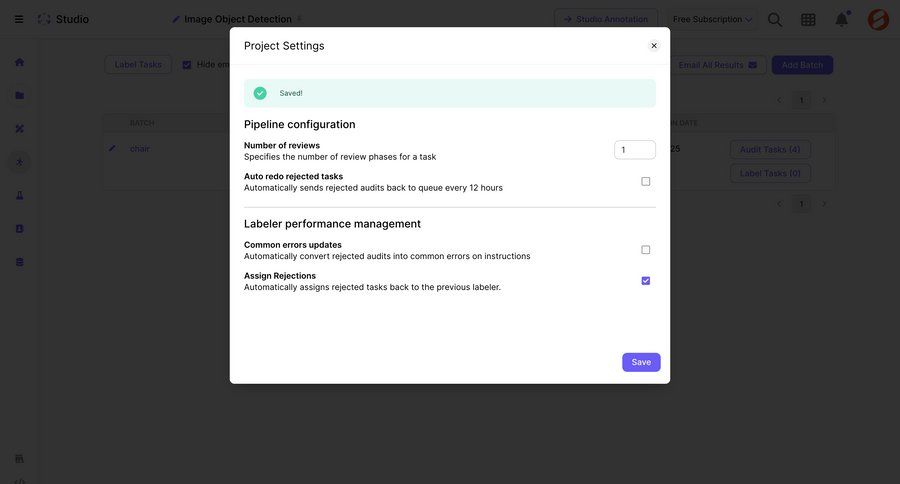Open the folder icon in the sidebar
The height and width of the screenshot is (484, 900).
click(19, 95)
